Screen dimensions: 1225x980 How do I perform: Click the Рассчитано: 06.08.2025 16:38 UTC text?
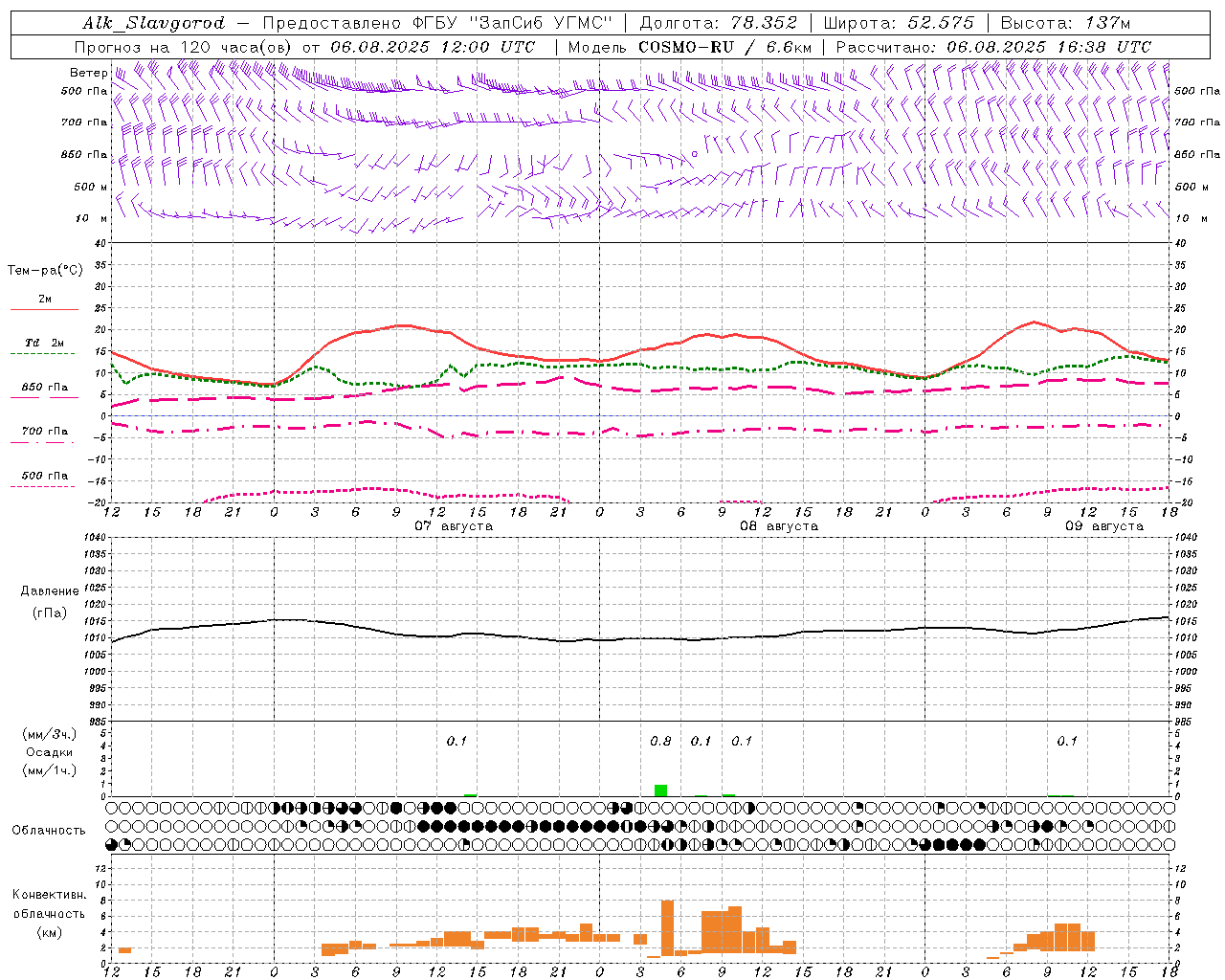(x=993, y=47)
